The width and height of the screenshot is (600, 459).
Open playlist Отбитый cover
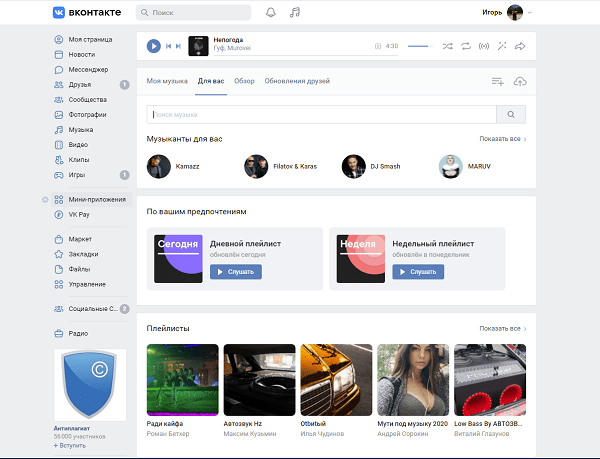pos(336,380)
